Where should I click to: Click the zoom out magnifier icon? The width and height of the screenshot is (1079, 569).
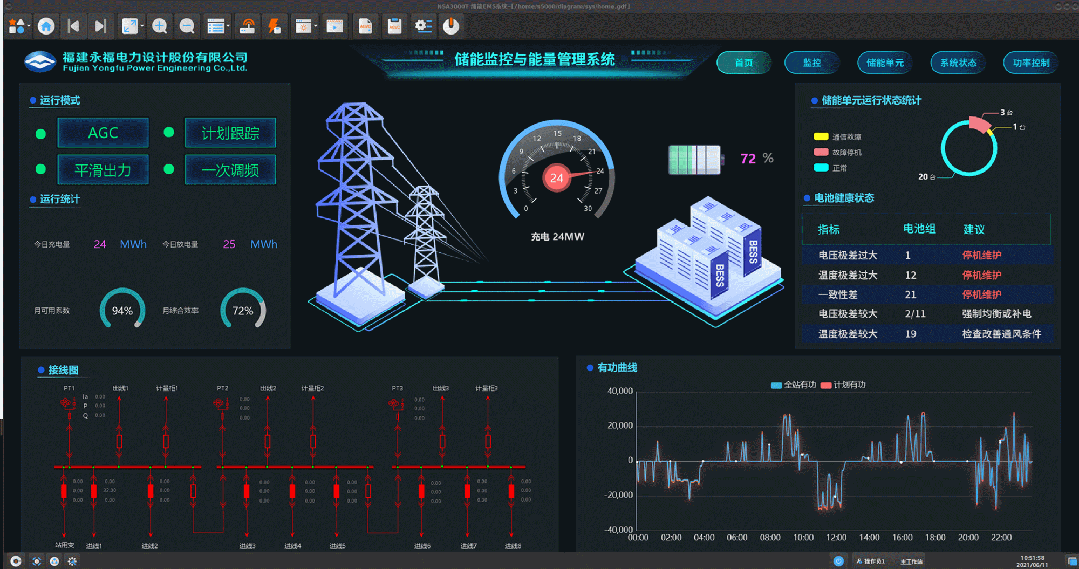tap(187, 25)
